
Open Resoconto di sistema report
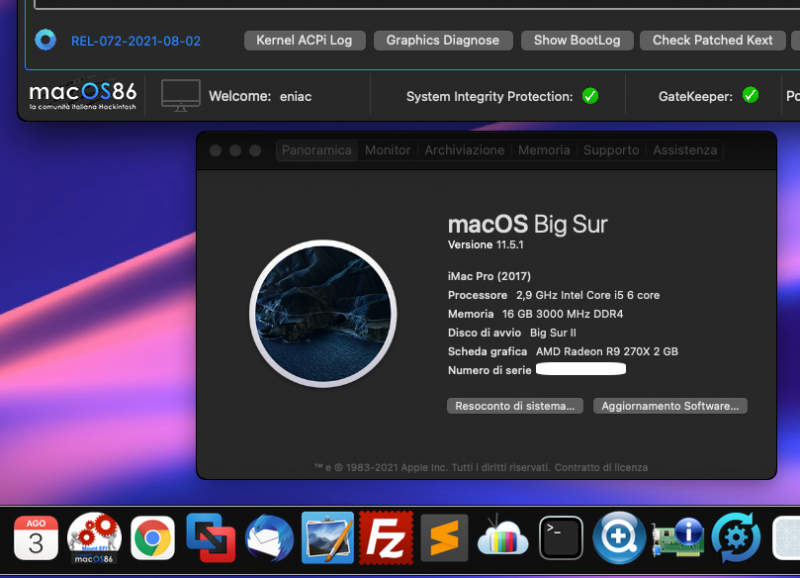515,406
